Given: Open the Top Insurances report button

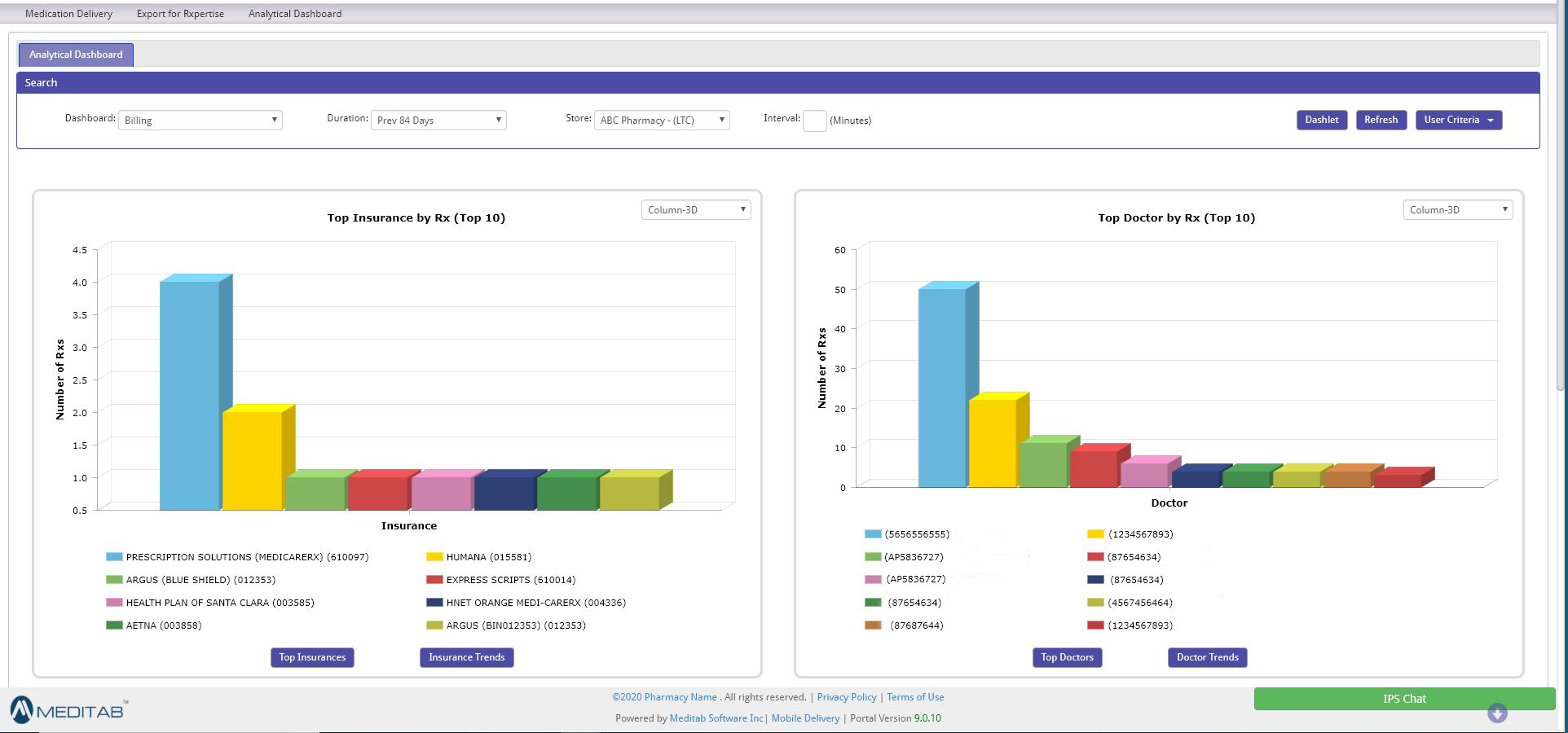Looking at the screenshot, I should [x=312, y=657].
